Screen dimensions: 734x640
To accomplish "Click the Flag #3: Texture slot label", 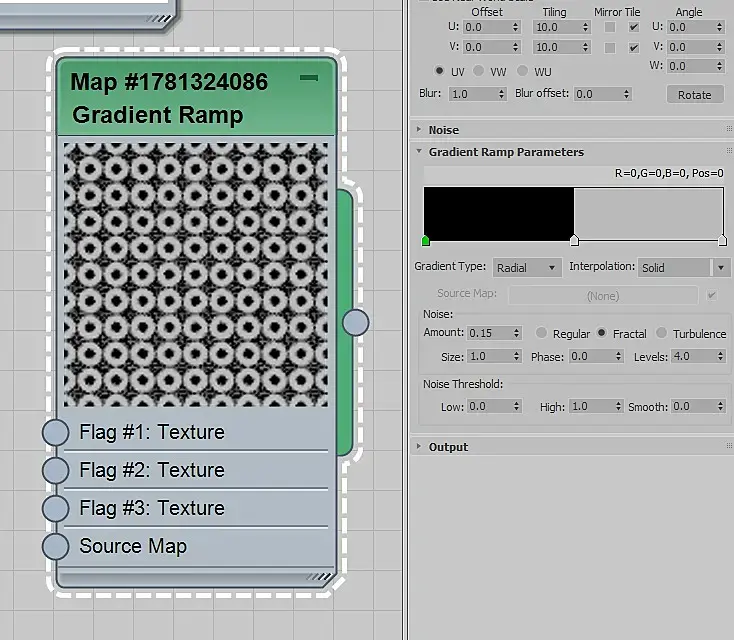I will (x=152, y=508).
